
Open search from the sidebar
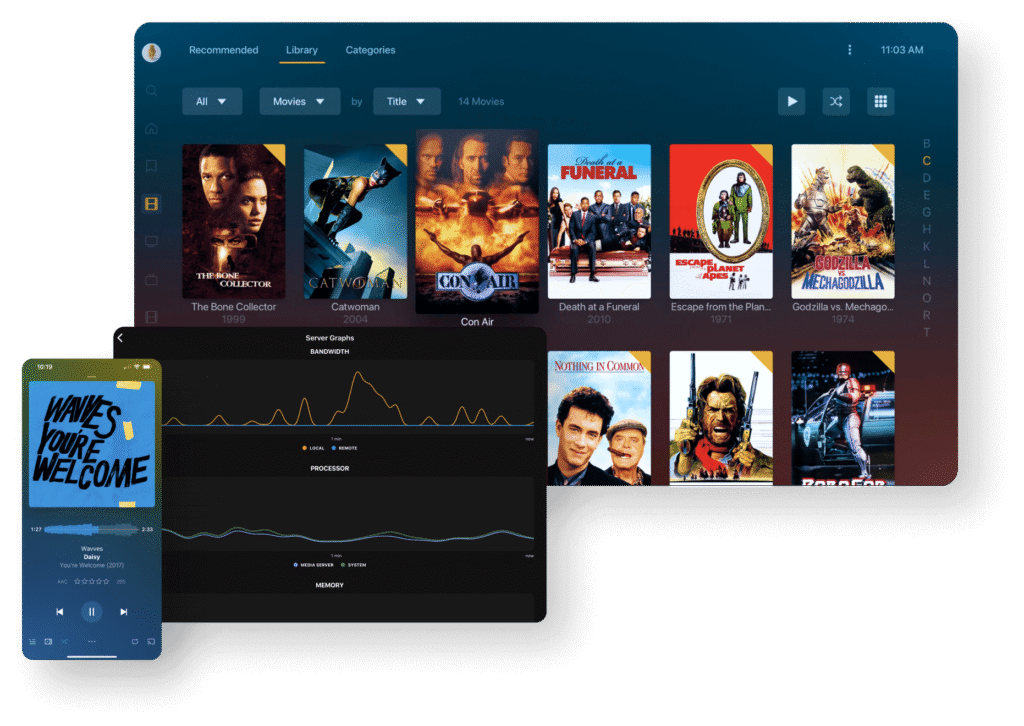point(150,90)
